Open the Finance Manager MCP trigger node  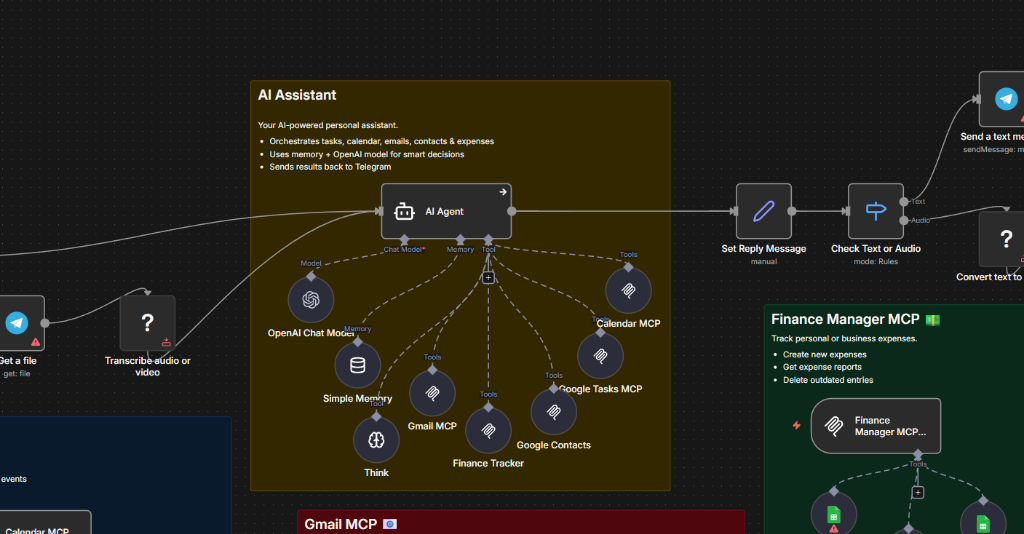(875, 426)
